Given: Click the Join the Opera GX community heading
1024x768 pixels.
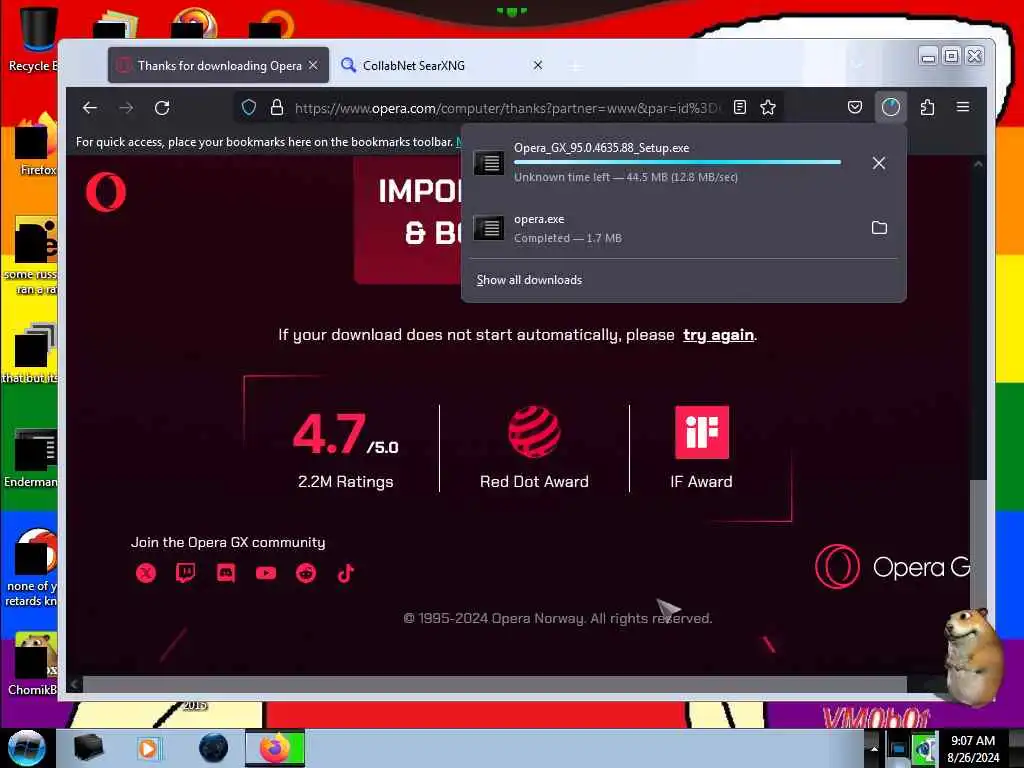Looking at the screenshot, I should tap(228, 542).
